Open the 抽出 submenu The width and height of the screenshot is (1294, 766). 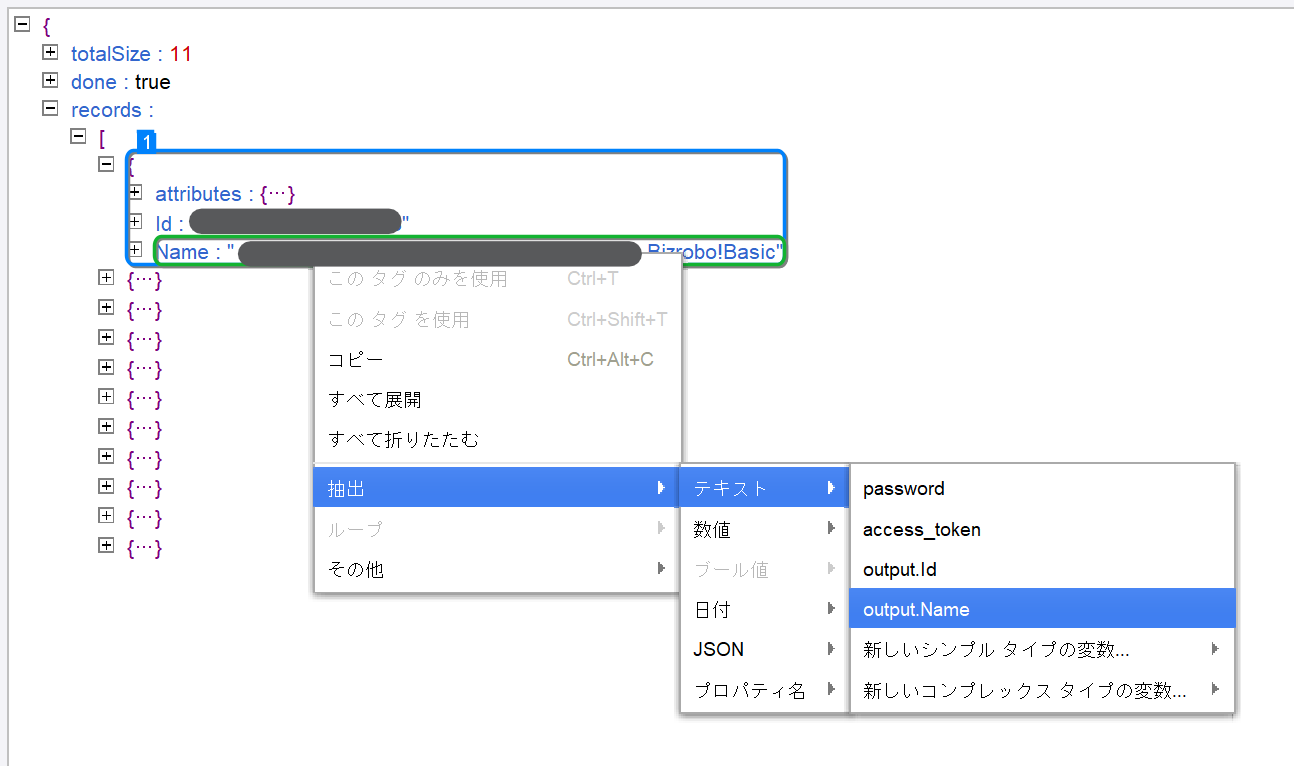coord(498,488)
